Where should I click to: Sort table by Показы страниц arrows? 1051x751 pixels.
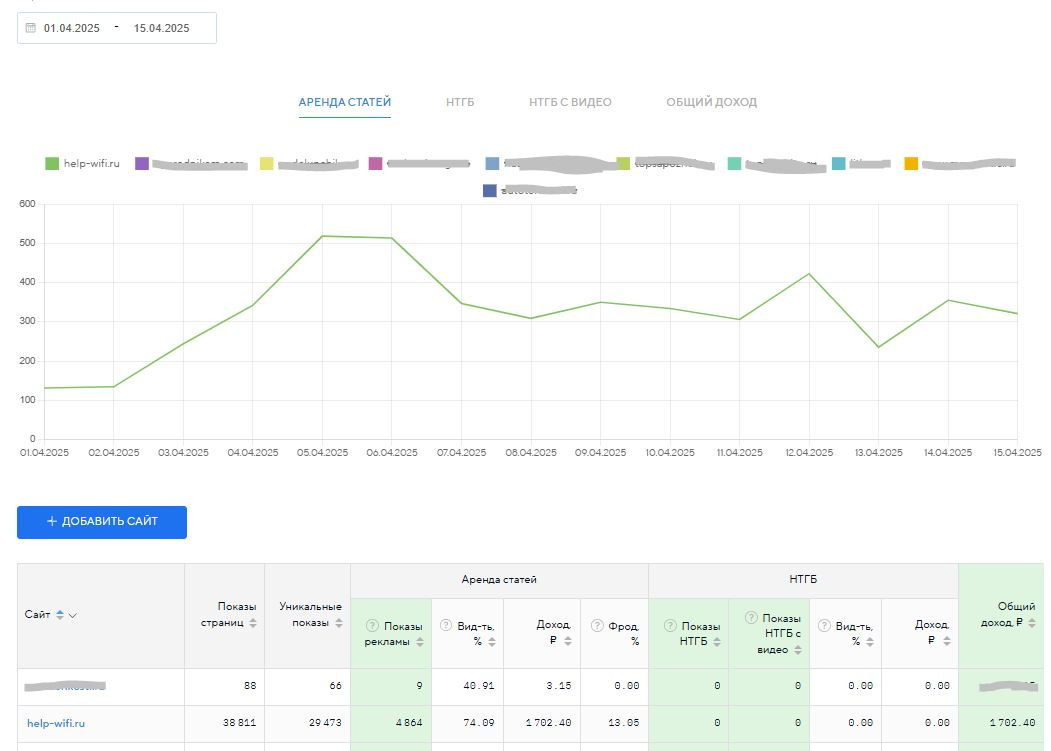click(253, 623)
